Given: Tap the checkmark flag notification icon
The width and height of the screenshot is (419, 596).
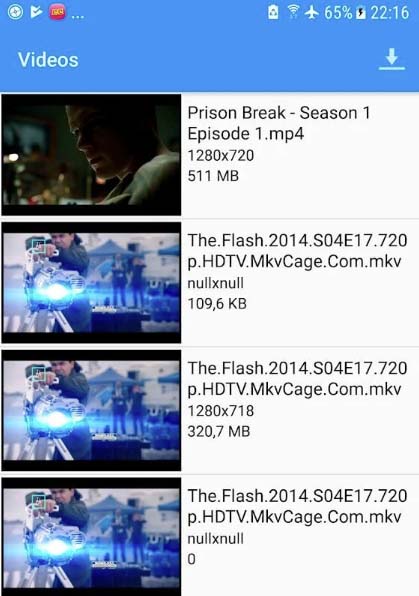Looking at the screenshot, I should click(36, 12).
